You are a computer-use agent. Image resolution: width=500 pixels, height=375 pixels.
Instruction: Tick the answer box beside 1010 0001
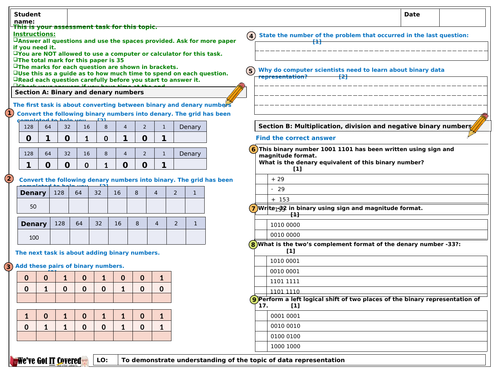(x=261, y=261)
